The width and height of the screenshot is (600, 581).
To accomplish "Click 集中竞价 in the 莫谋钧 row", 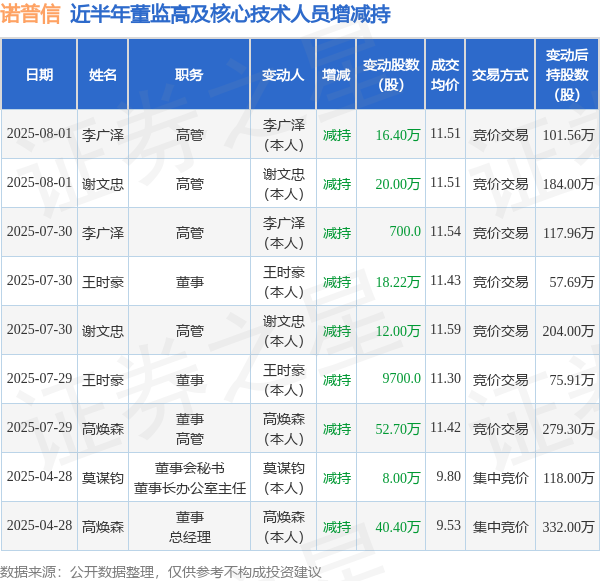I will (x=500, y=478).
